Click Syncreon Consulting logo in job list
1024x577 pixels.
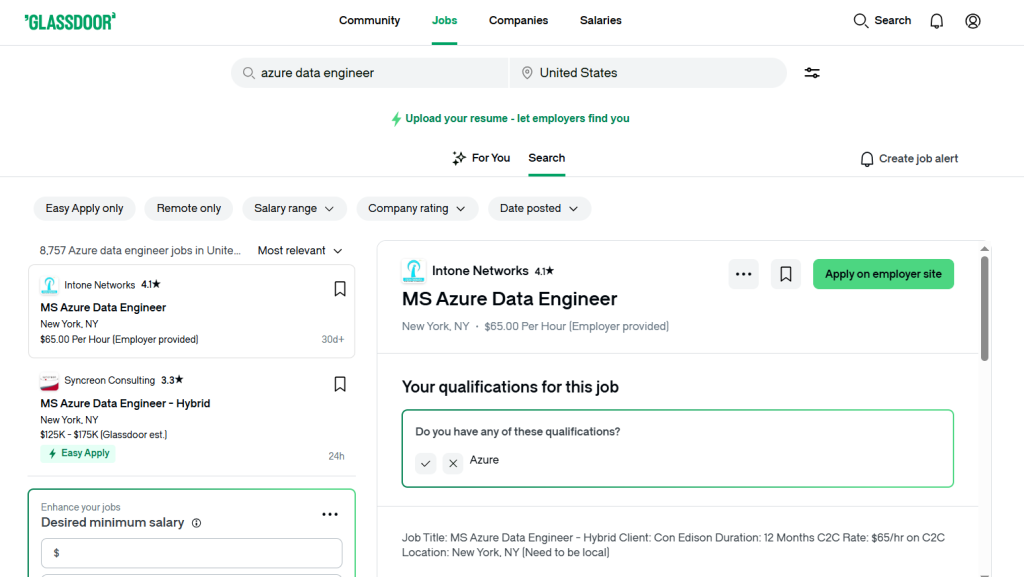click(x=49, y=381)
